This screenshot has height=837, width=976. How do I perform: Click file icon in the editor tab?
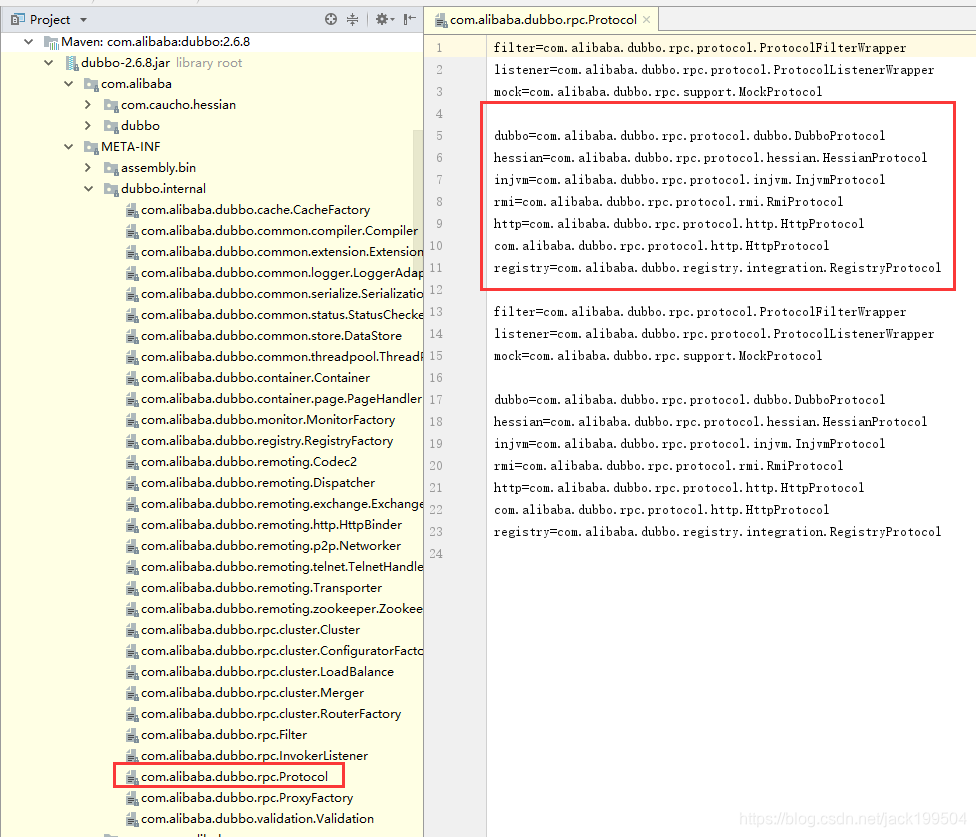tap(441, 21)
